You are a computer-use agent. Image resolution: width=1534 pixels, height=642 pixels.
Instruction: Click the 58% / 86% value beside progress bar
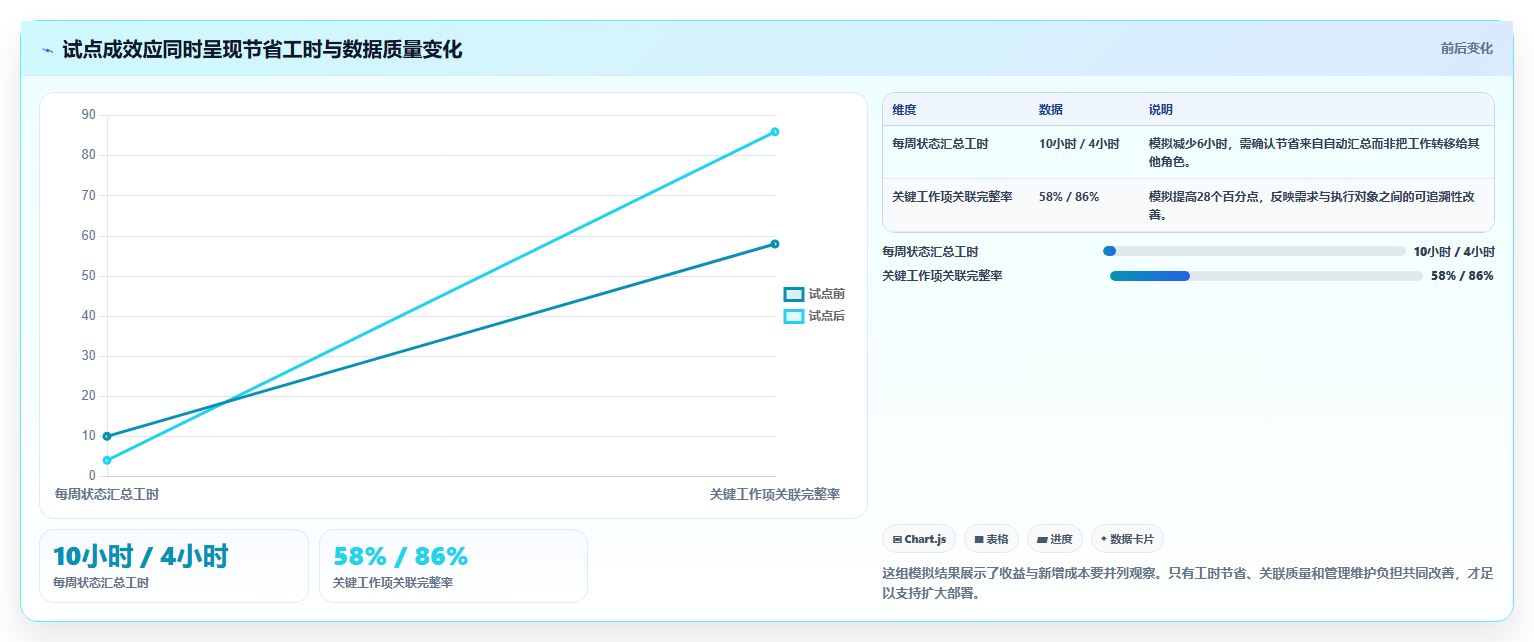(1462, 276)
